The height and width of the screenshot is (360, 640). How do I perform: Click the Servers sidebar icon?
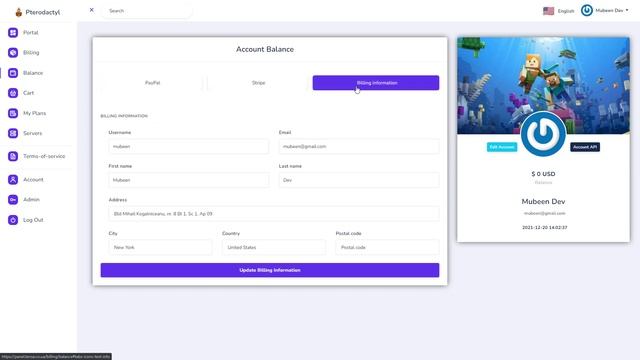click(x=13, y=133)
